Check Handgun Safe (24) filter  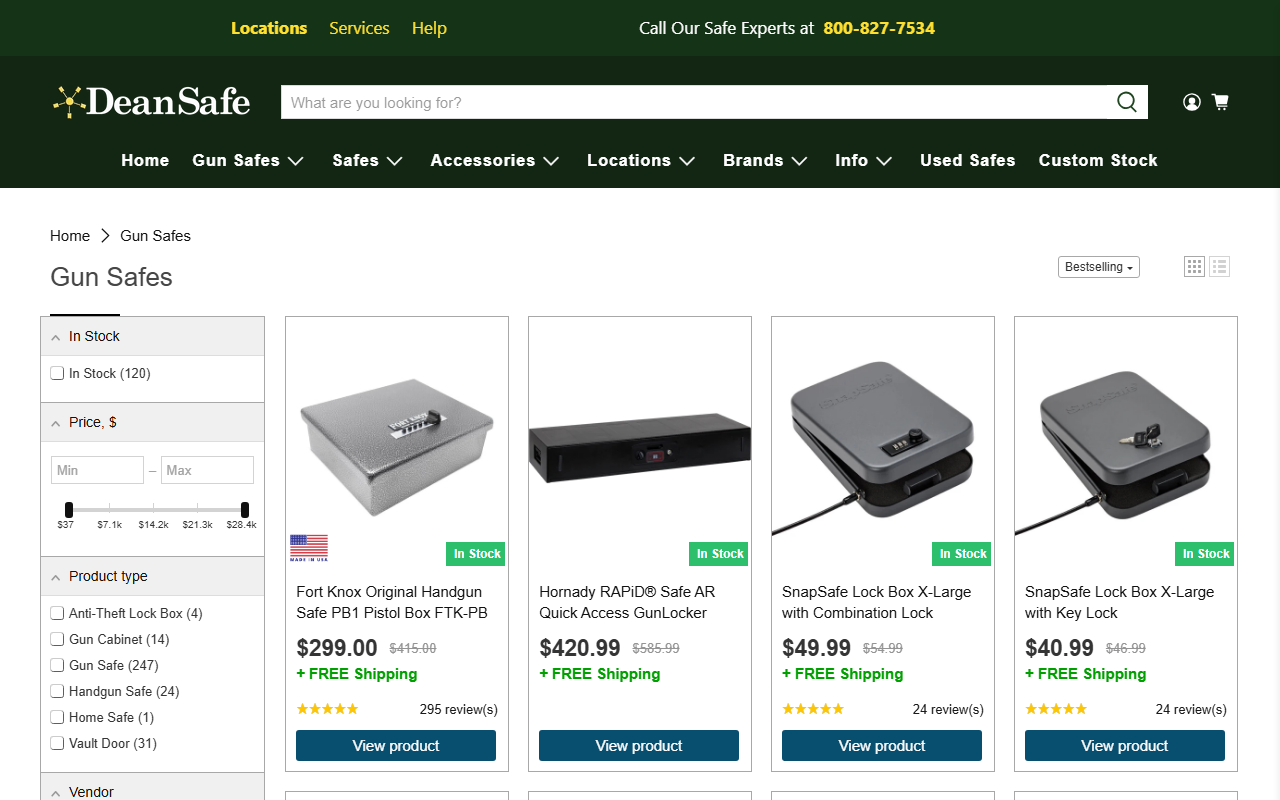tap(57, 691)
